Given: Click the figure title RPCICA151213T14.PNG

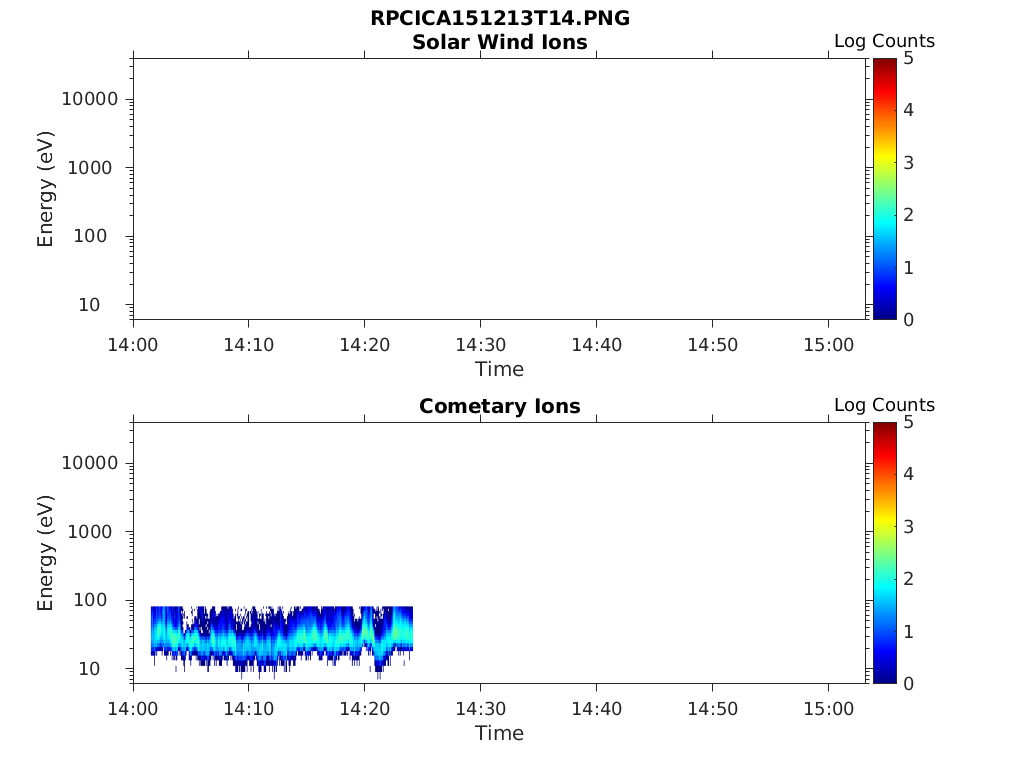Looking at the screenshot, I should [x=500, y=18].
